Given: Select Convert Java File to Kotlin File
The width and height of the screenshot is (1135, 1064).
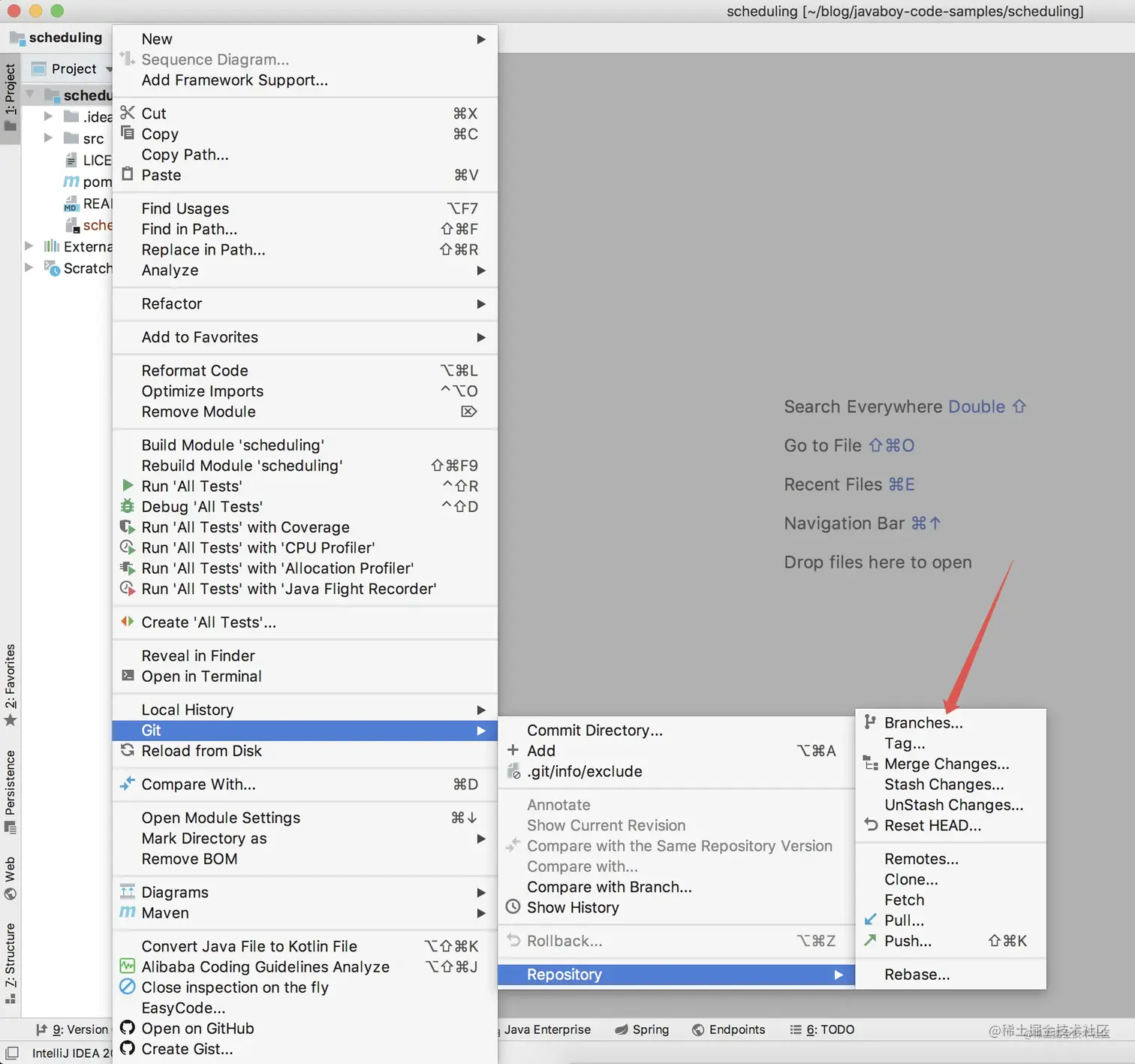Looking at the screenshot, I should pos(305,946).
